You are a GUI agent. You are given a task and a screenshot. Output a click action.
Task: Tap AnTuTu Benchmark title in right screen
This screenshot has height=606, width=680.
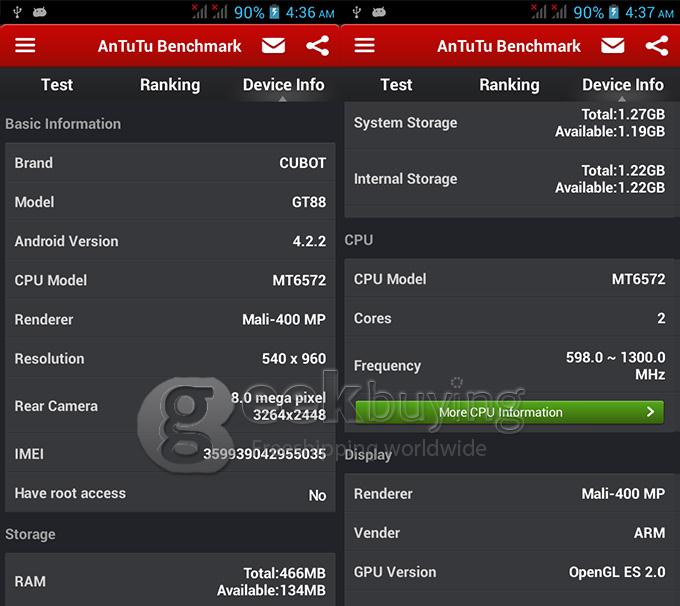click(508, 46)
